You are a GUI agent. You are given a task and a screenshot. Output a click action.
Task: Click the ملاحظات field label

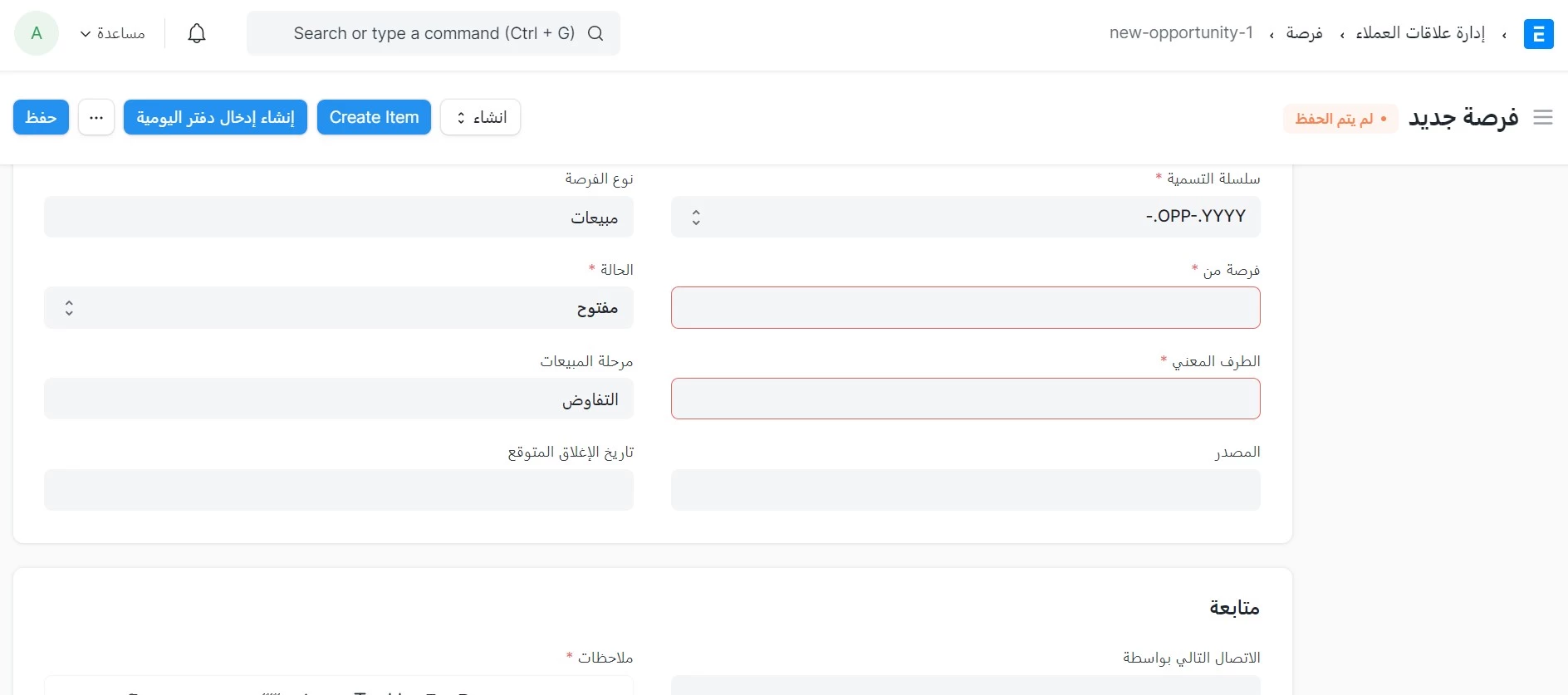(605, 658)
